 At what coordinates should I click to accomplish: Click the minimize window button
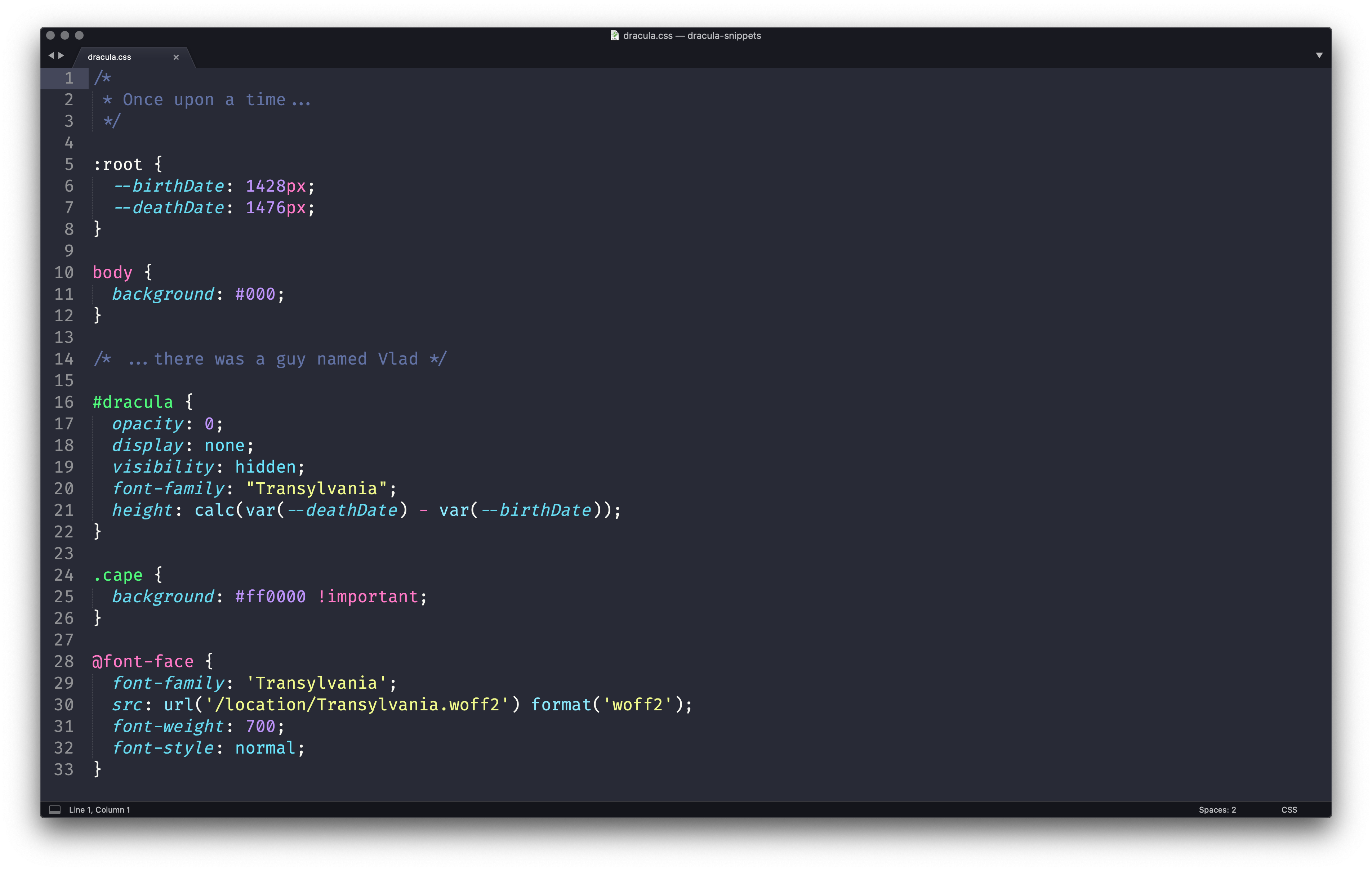pyautogui.click(x=65, y=35)
